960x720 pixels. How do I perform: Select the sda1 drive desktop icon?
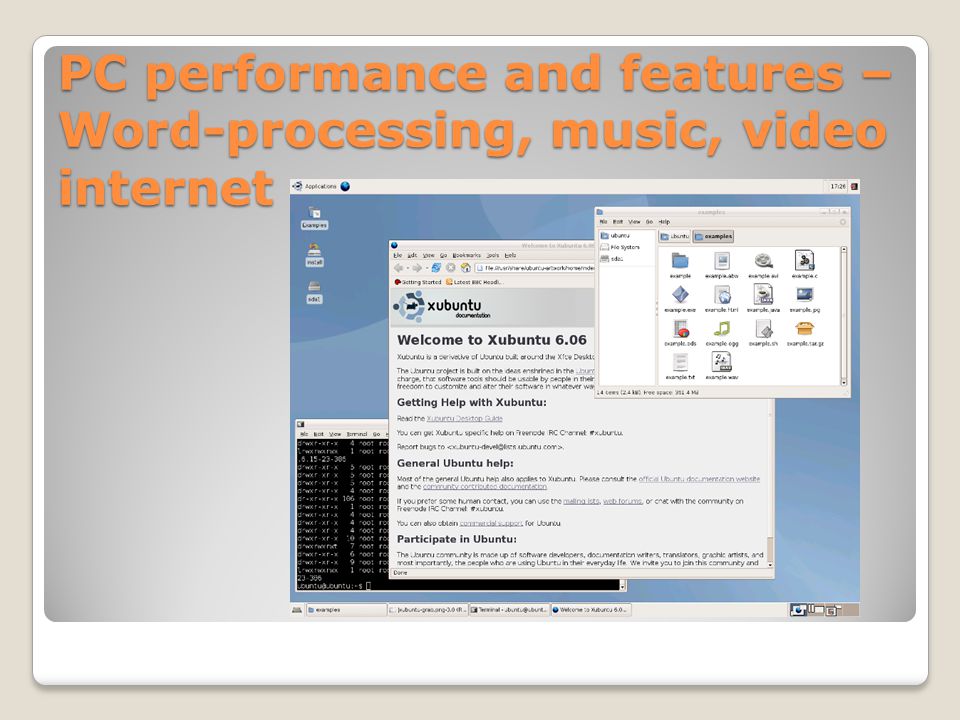pos(314,292)
